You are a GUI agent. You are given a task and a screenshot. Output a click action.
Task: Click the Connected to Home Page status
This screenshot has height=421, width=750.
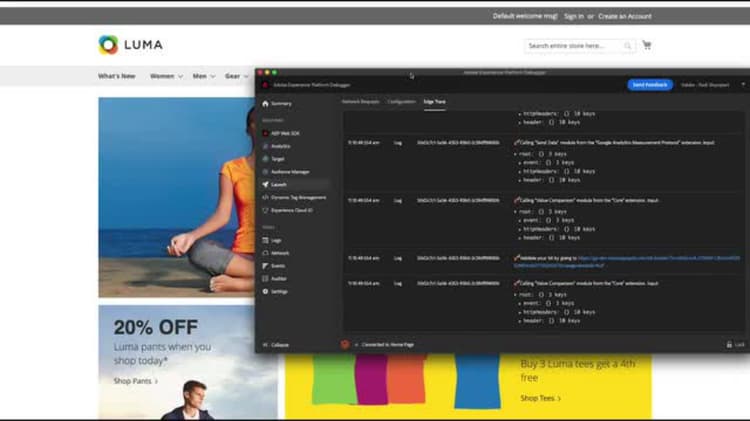coord(387,344)
